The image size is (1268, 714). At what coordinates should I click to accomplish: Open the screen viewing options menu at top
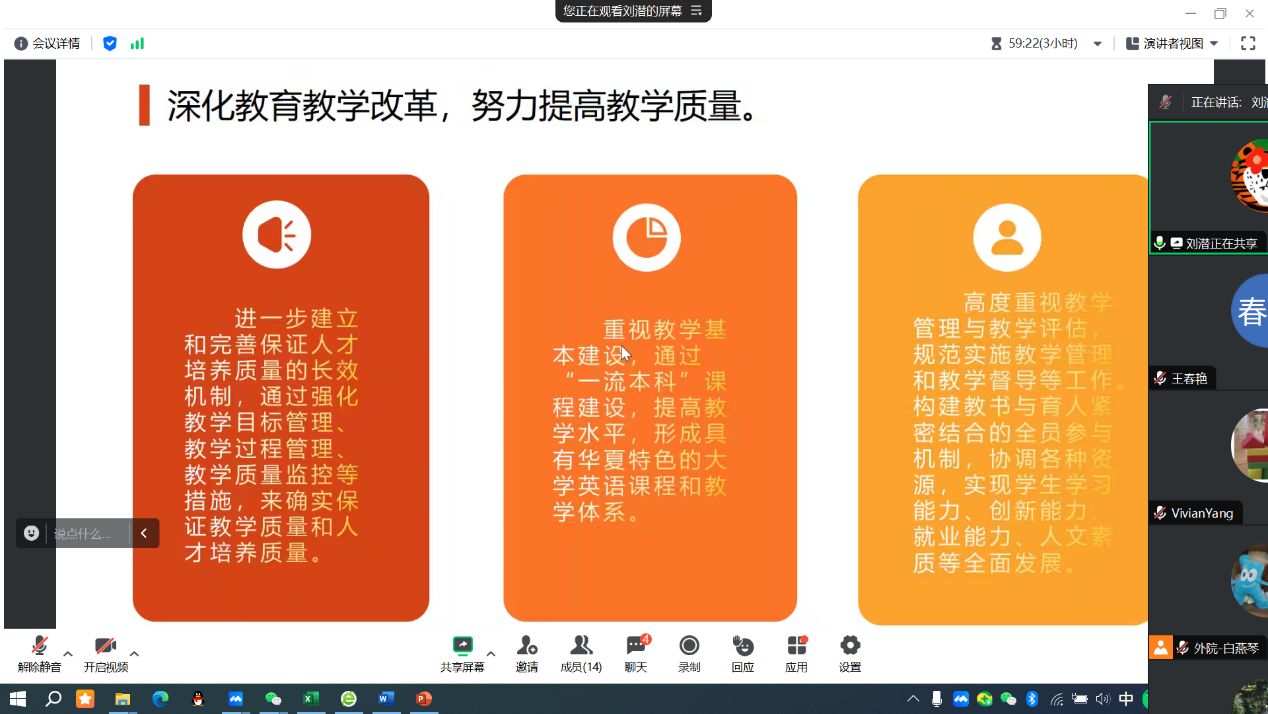coord(697,11)
